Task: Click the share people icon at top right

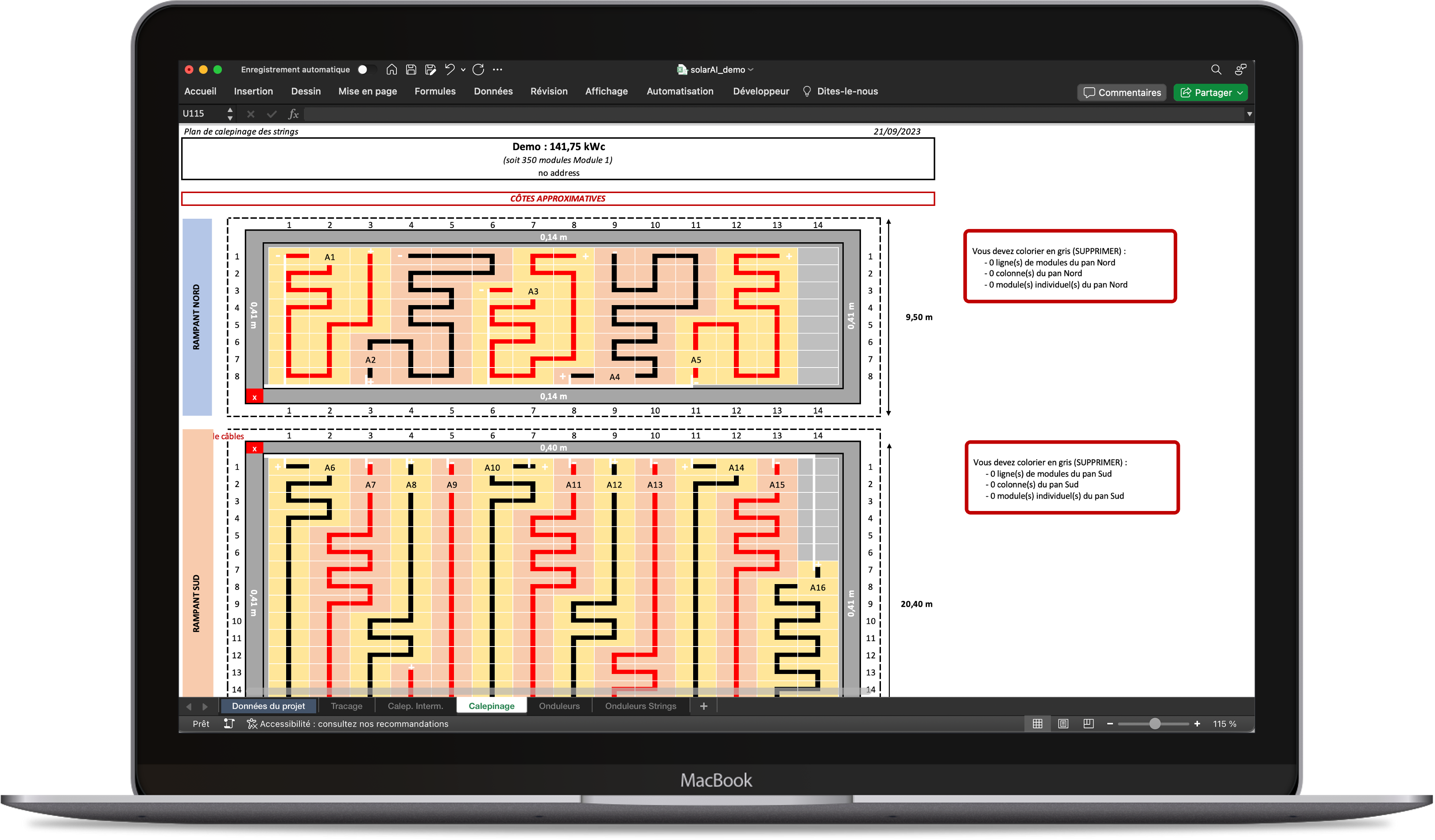Action: coord(1240,70)
